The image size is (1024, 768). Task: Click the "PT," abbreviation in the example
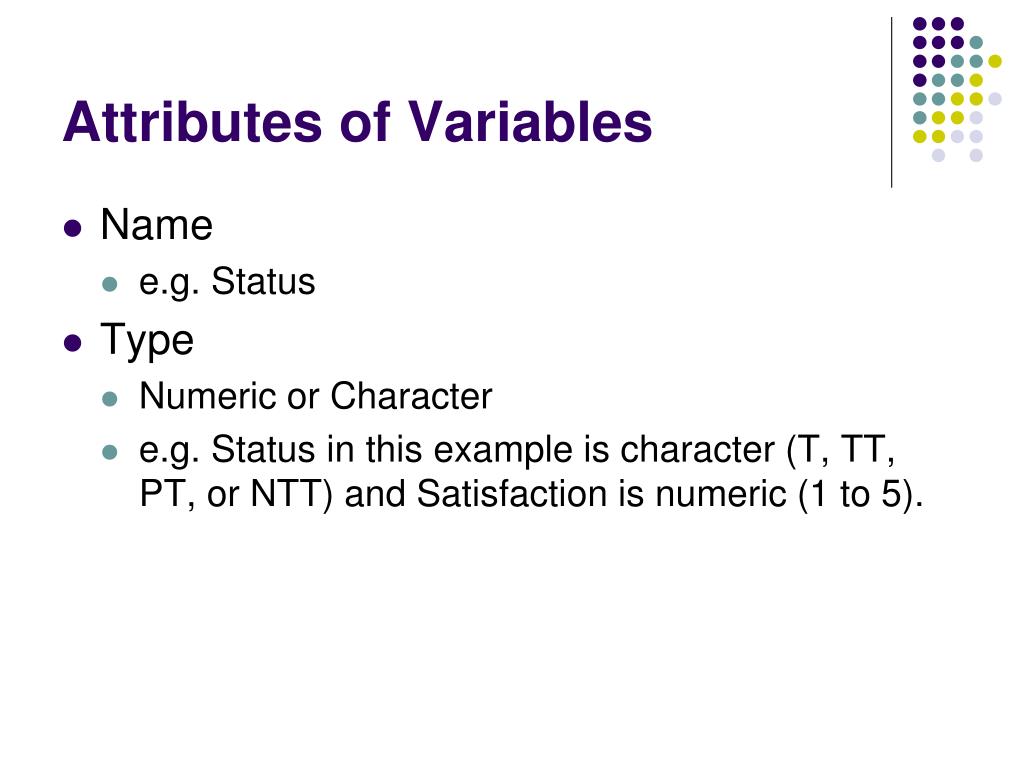pyautogui.click(x=164, y=495)
